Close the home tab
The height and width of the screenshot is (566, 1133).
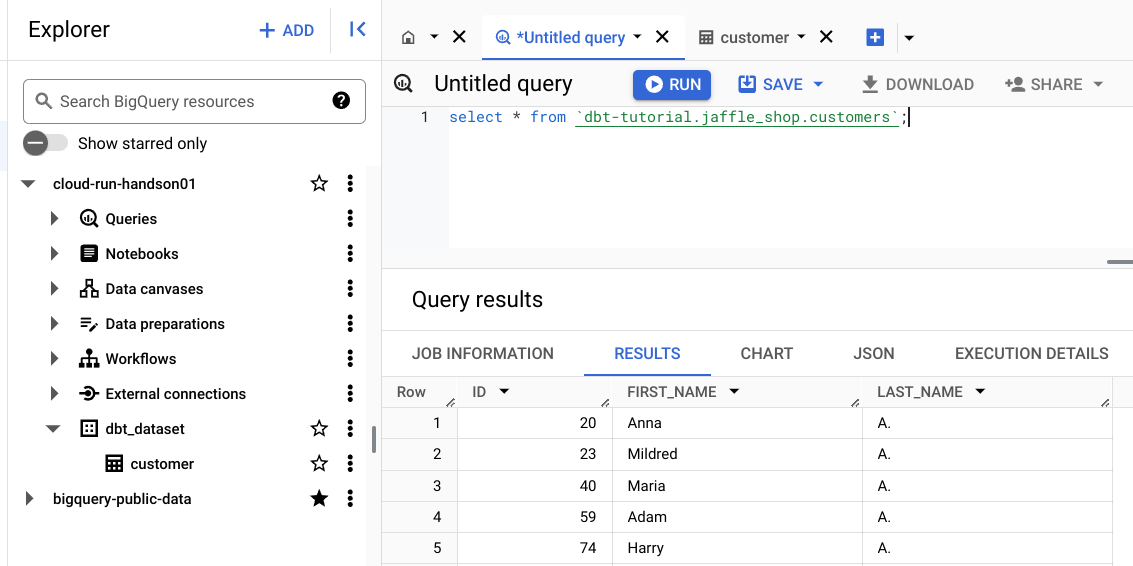pyautogui.click(x=459, y=37)
